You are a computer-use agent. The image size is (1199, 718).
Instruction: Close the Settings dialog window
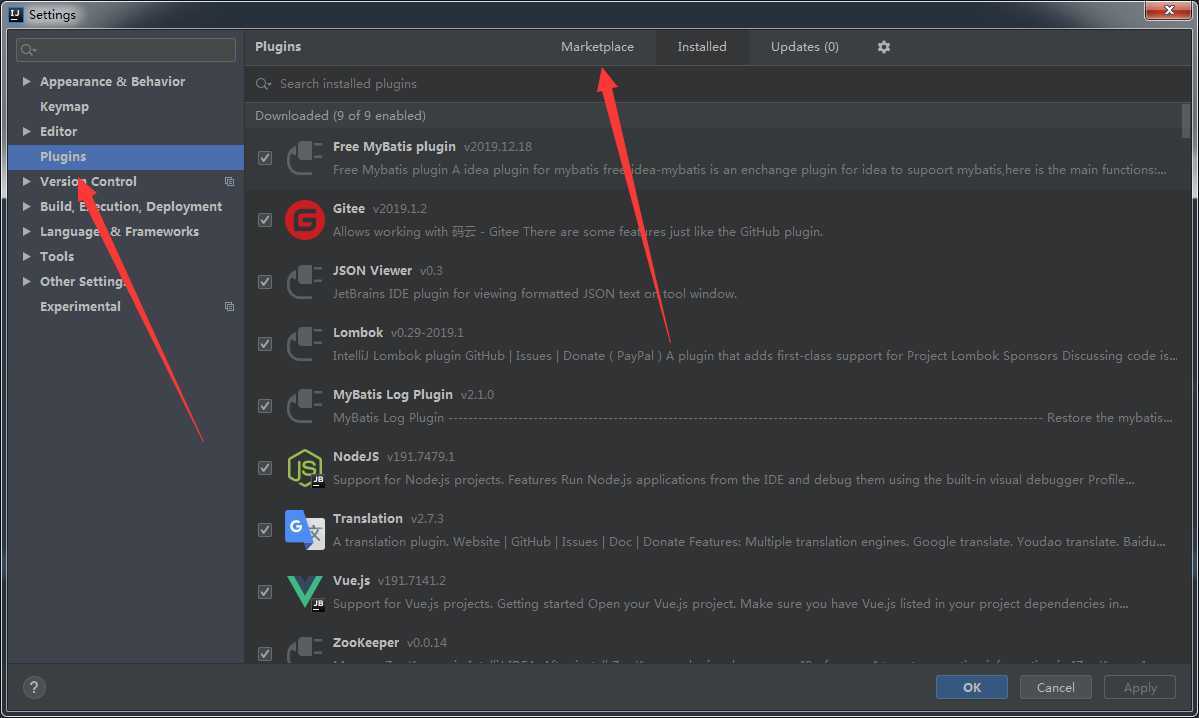pyautogui.click(x=1168, y=10)
